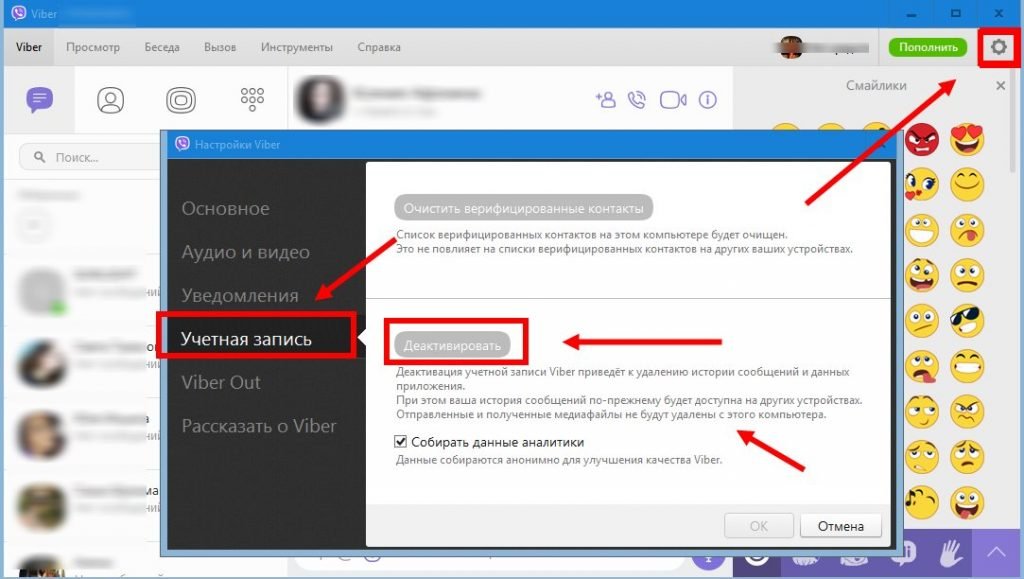Open chat info icon

(x=709, y=99)
